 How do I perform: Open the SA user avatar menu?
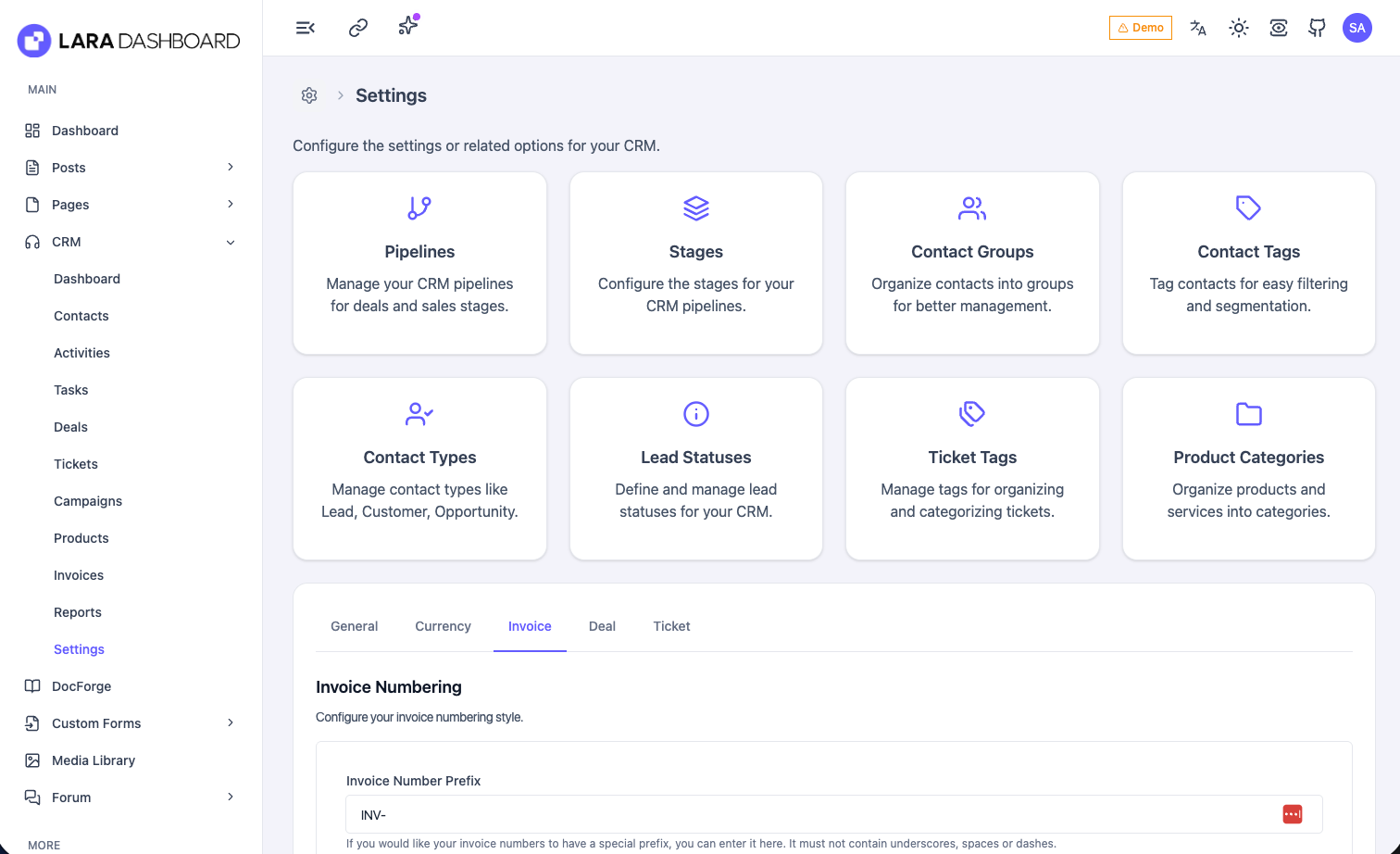tap(1356, 28)
